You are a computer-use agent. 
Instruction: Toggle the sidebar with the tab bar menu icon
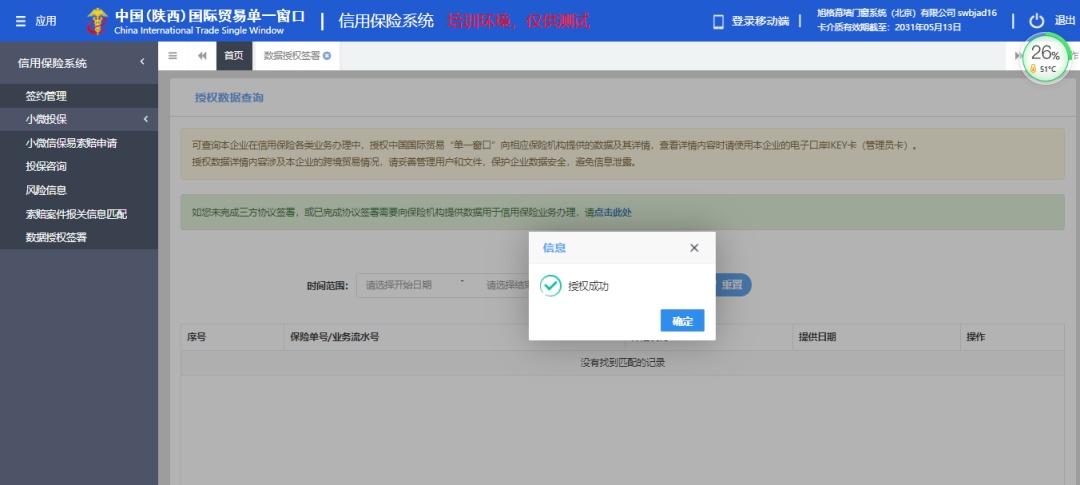173,56
